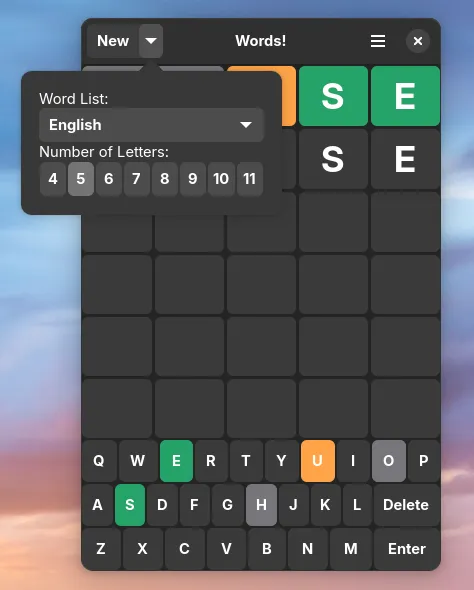Select 9 letters

[193, 179]
